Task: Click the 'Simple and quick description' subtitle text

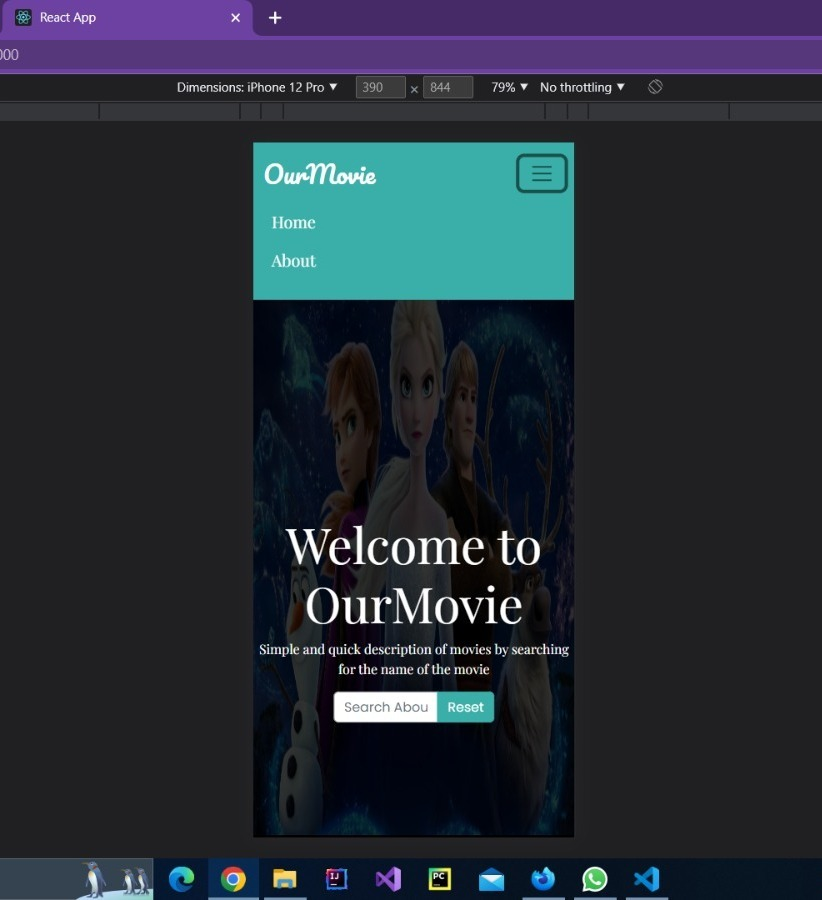Action: coord(413,659)
